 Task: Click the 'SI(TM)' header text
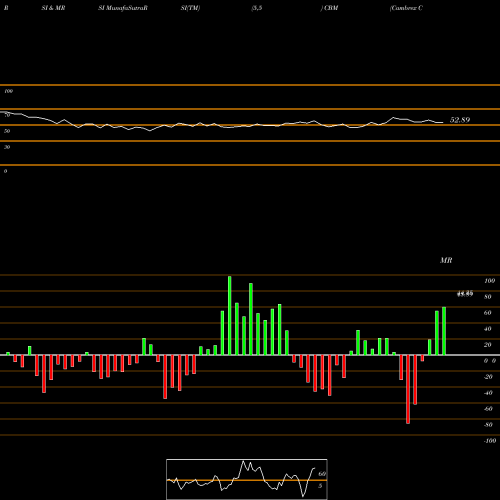point(190,8)
